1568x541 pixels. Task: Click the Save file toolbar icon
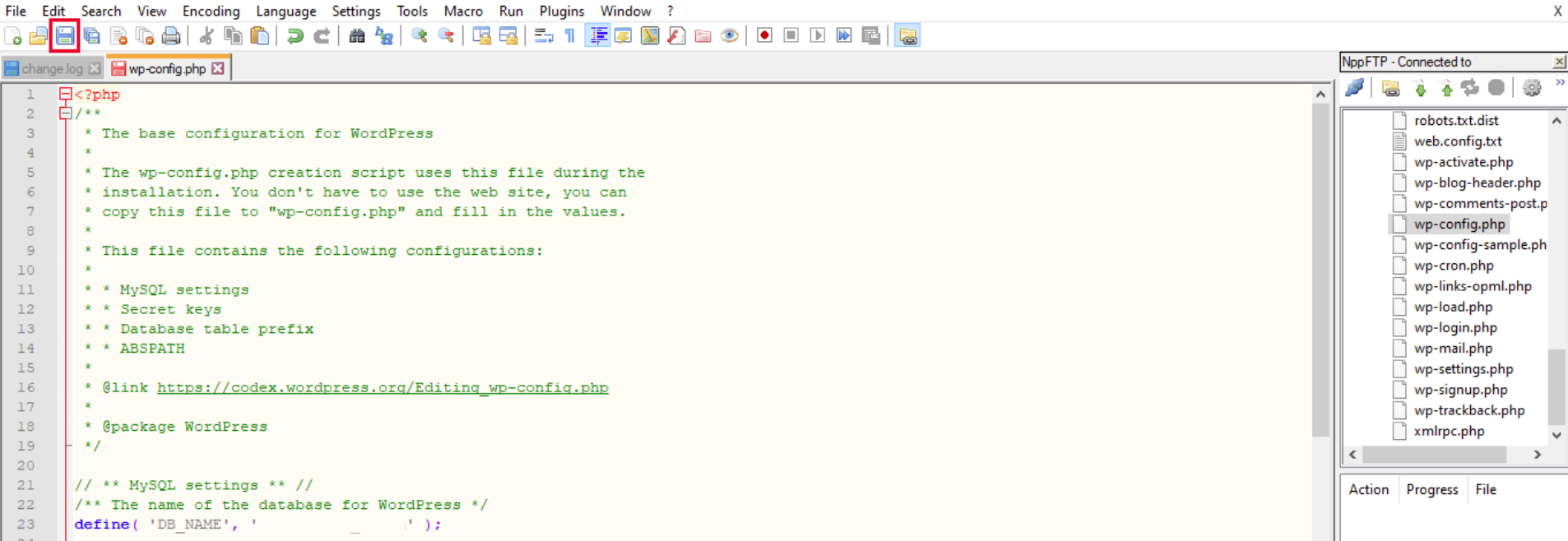point(65,36)
